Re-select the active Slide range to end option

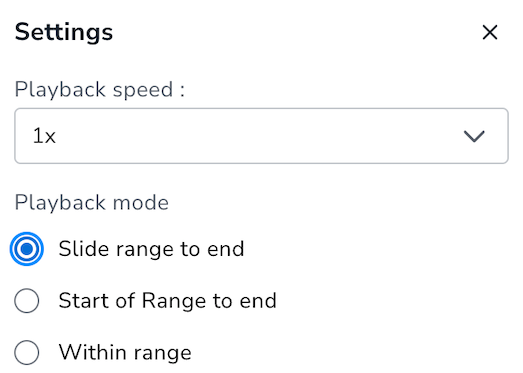coord(27,249)
